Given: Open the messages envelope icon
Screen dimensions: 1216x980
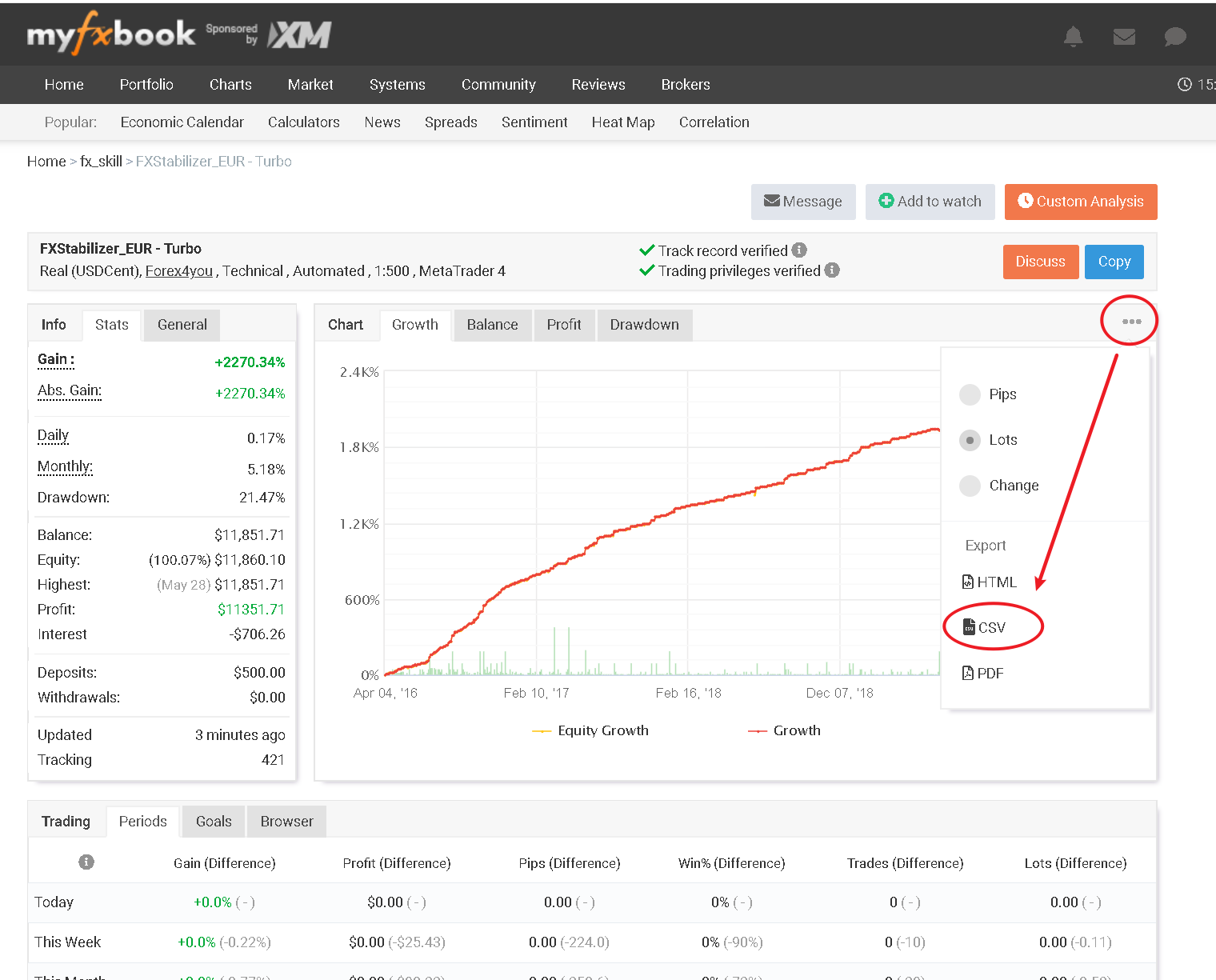Looking at the screenshot, I should (x=1124, y=36).
